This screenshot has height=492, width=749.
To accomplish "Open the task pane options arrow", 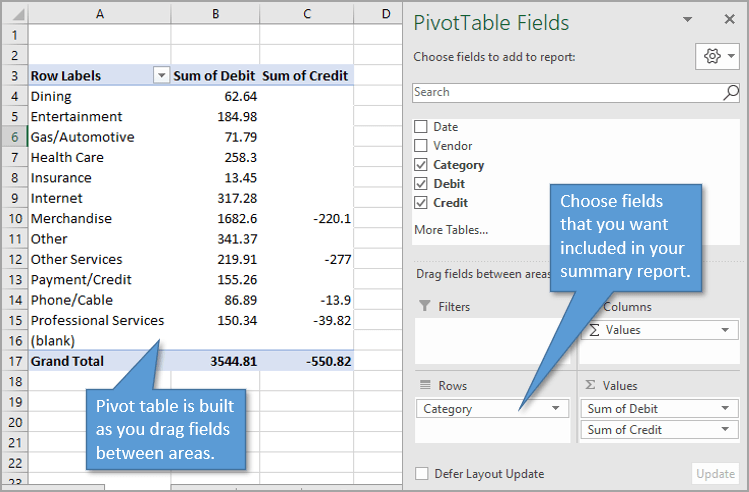I will [687, 20].
